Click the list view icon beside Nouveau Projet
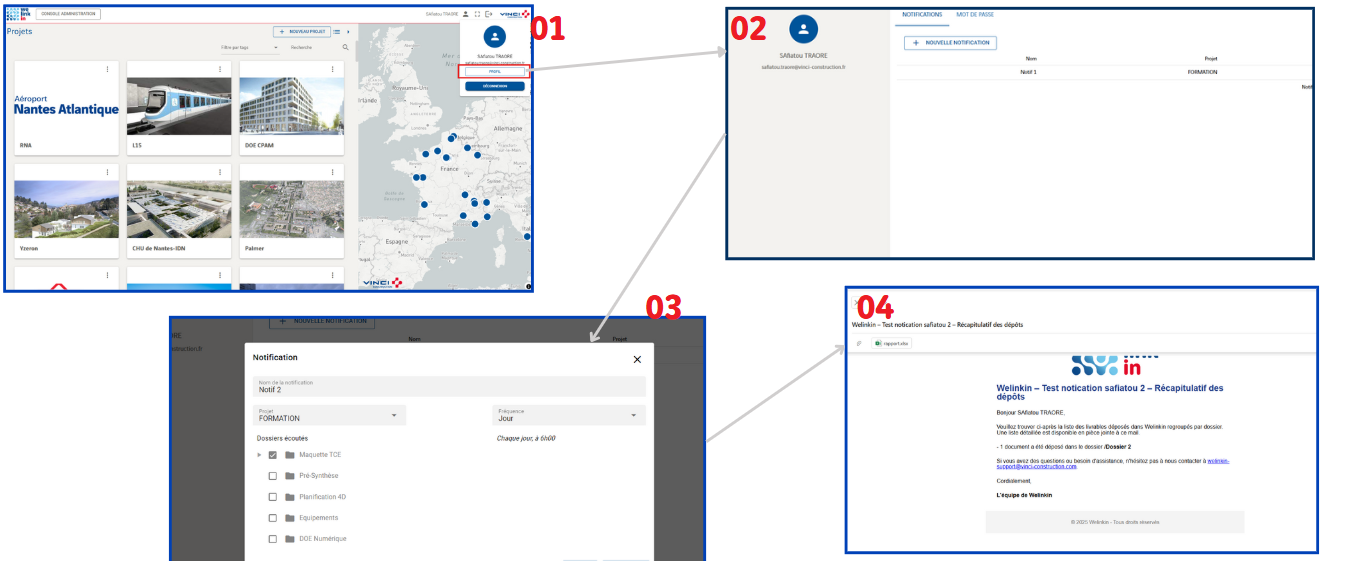The width and height of the screenshot is (1367, 561). point(337,32)
